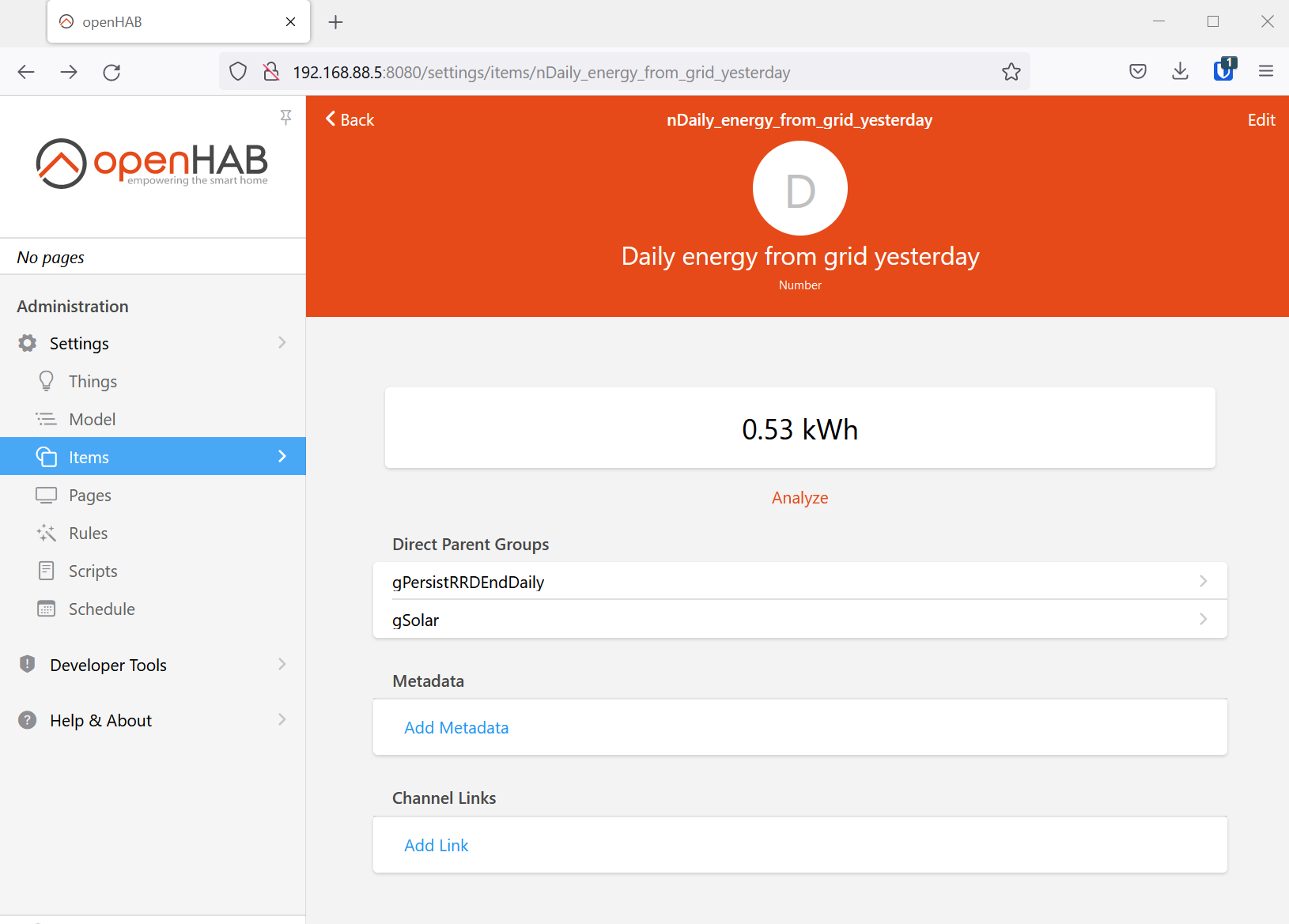Toggle the sidebar pin

pos(285,117)
